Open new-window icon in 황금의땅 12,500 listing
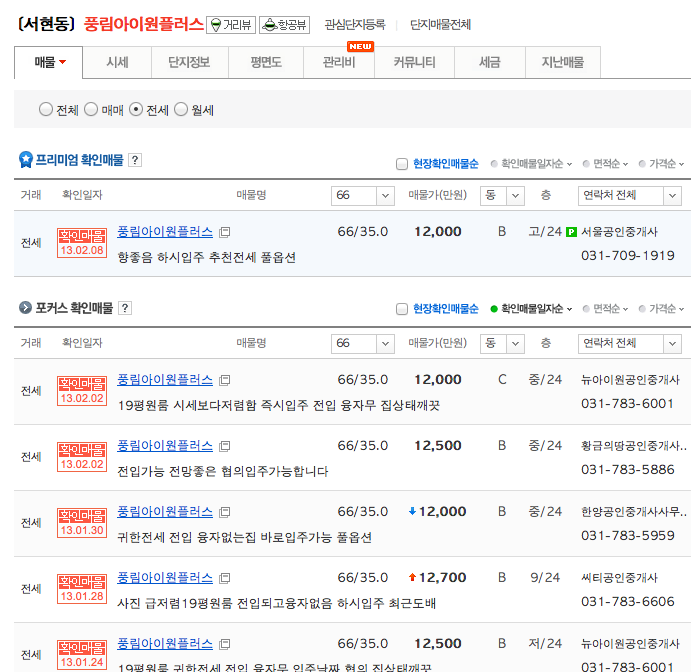Image resolution: width=691 pixels, height=672 pixels. [x=225, y=446]
